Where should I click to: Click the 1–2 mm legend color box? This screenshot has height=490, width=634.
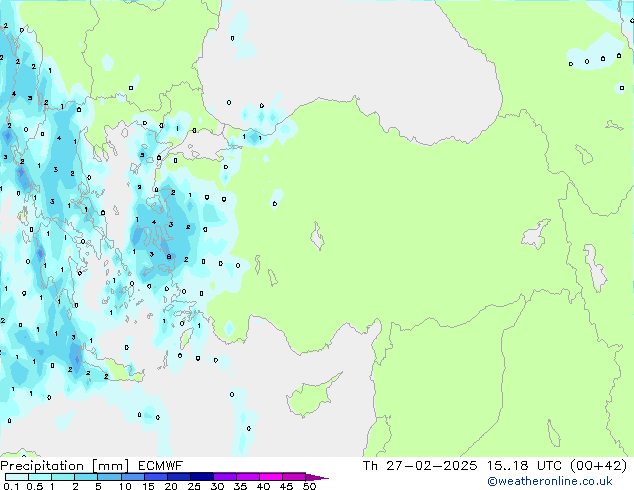63,477
